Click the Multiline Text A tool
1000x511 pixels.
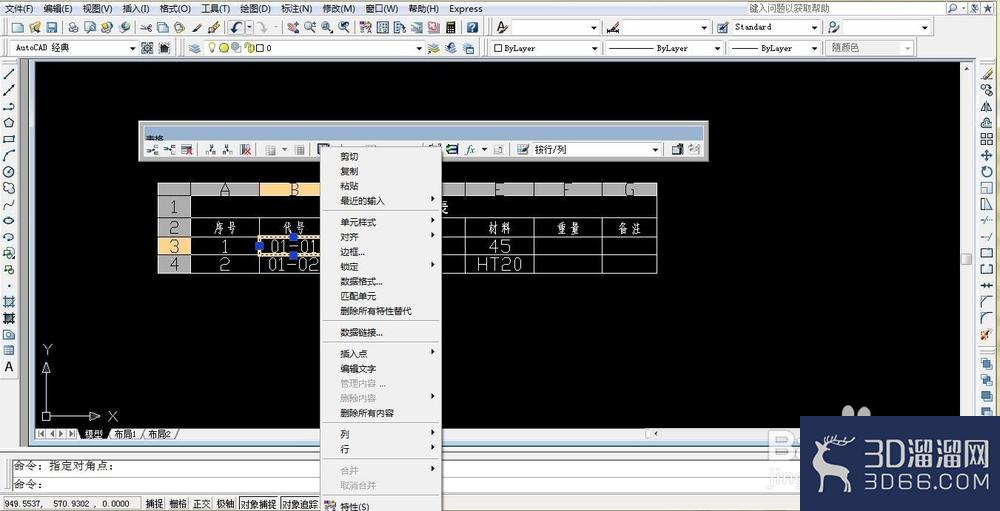click(9, 367)
